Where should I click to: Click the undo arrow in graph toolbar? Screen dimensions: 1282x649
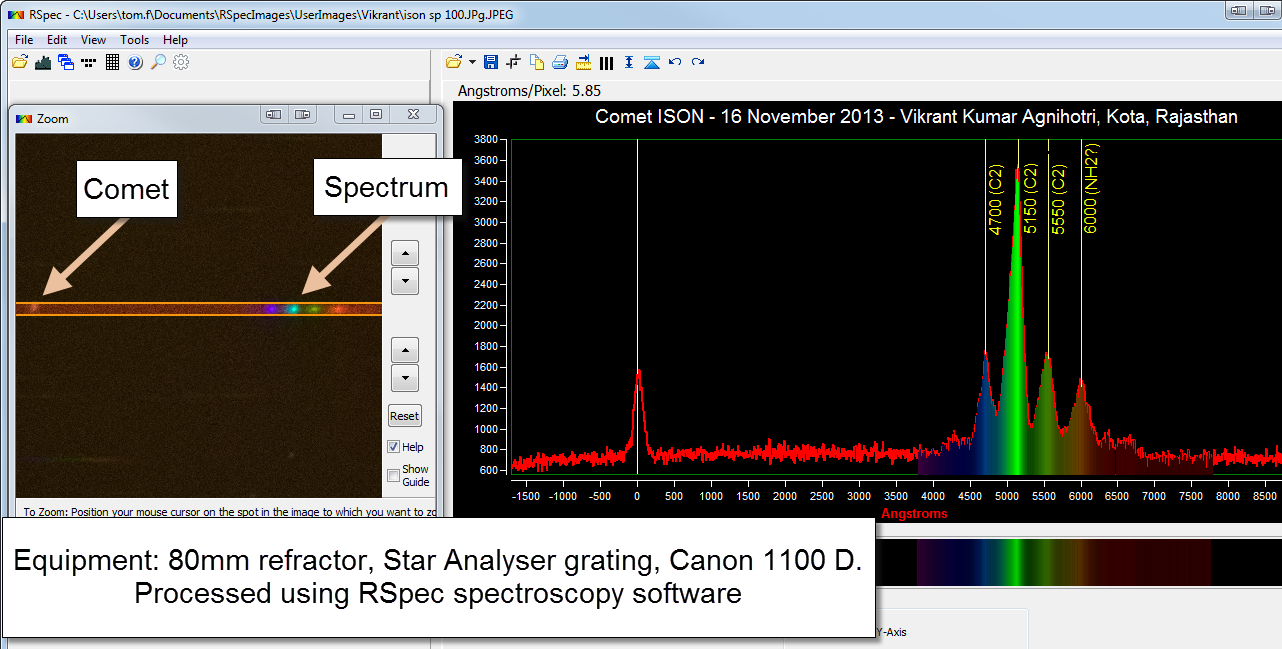(675, 62)
